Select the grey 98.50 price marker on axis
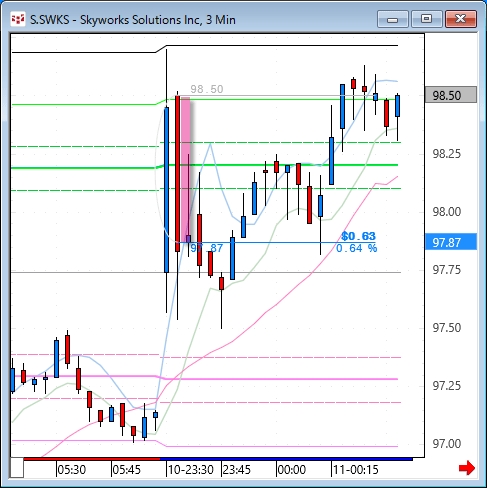 (x=451, y=95)
